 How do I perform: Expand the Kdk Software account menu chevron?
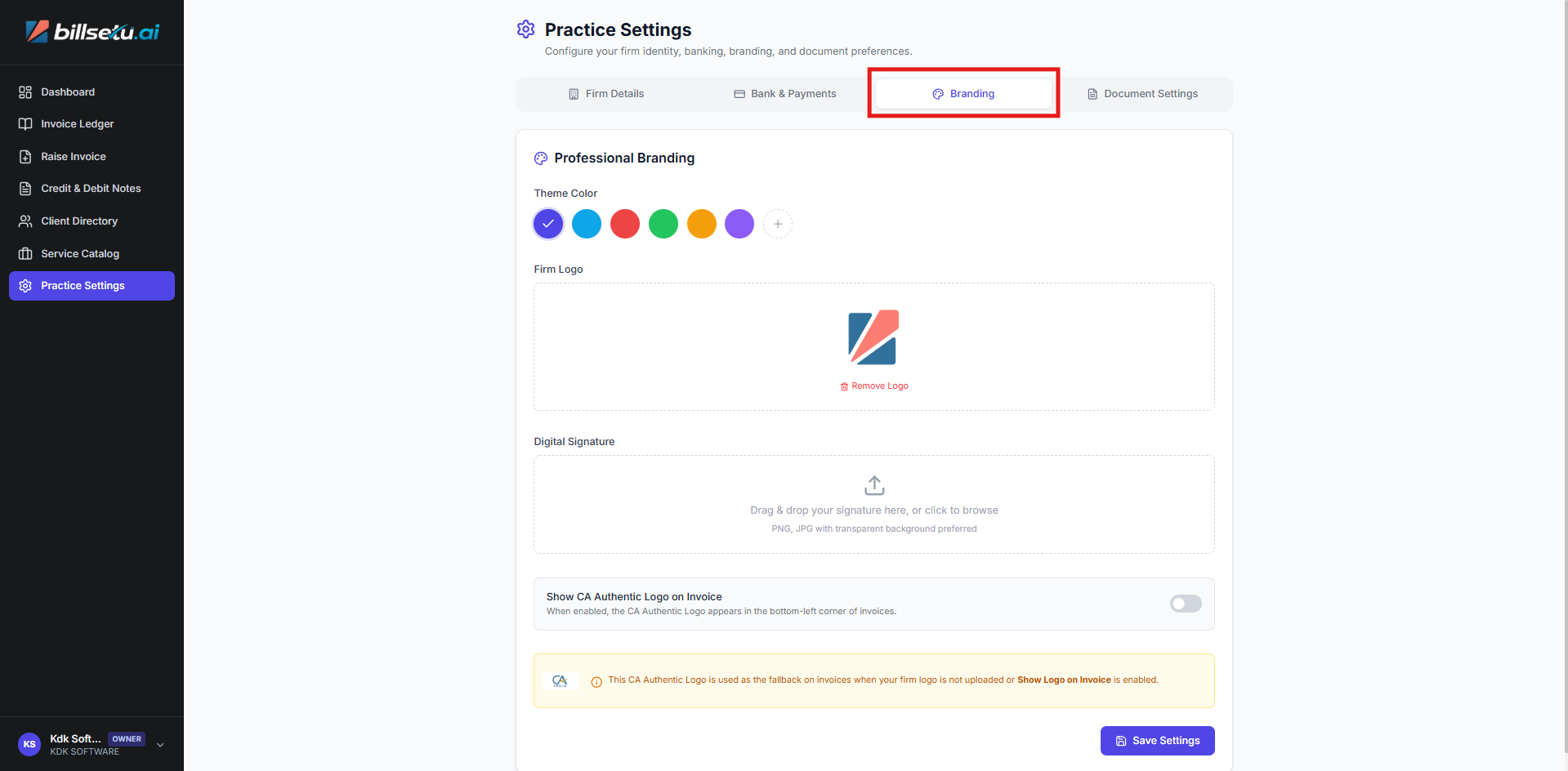(x=160, y=745)
